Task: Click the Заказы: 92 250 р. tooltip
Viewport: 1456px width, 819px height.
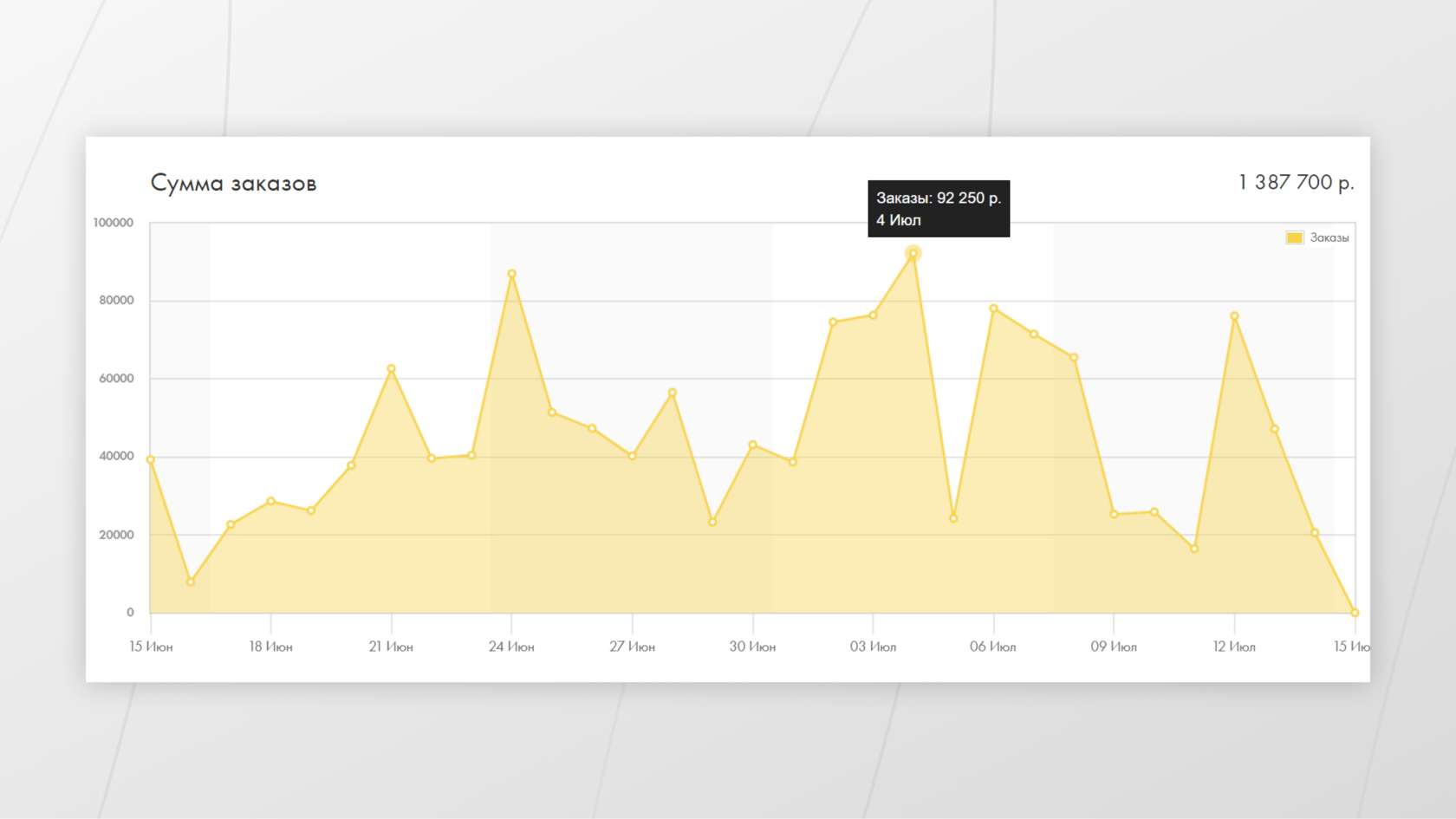Action: pos(939,208)
